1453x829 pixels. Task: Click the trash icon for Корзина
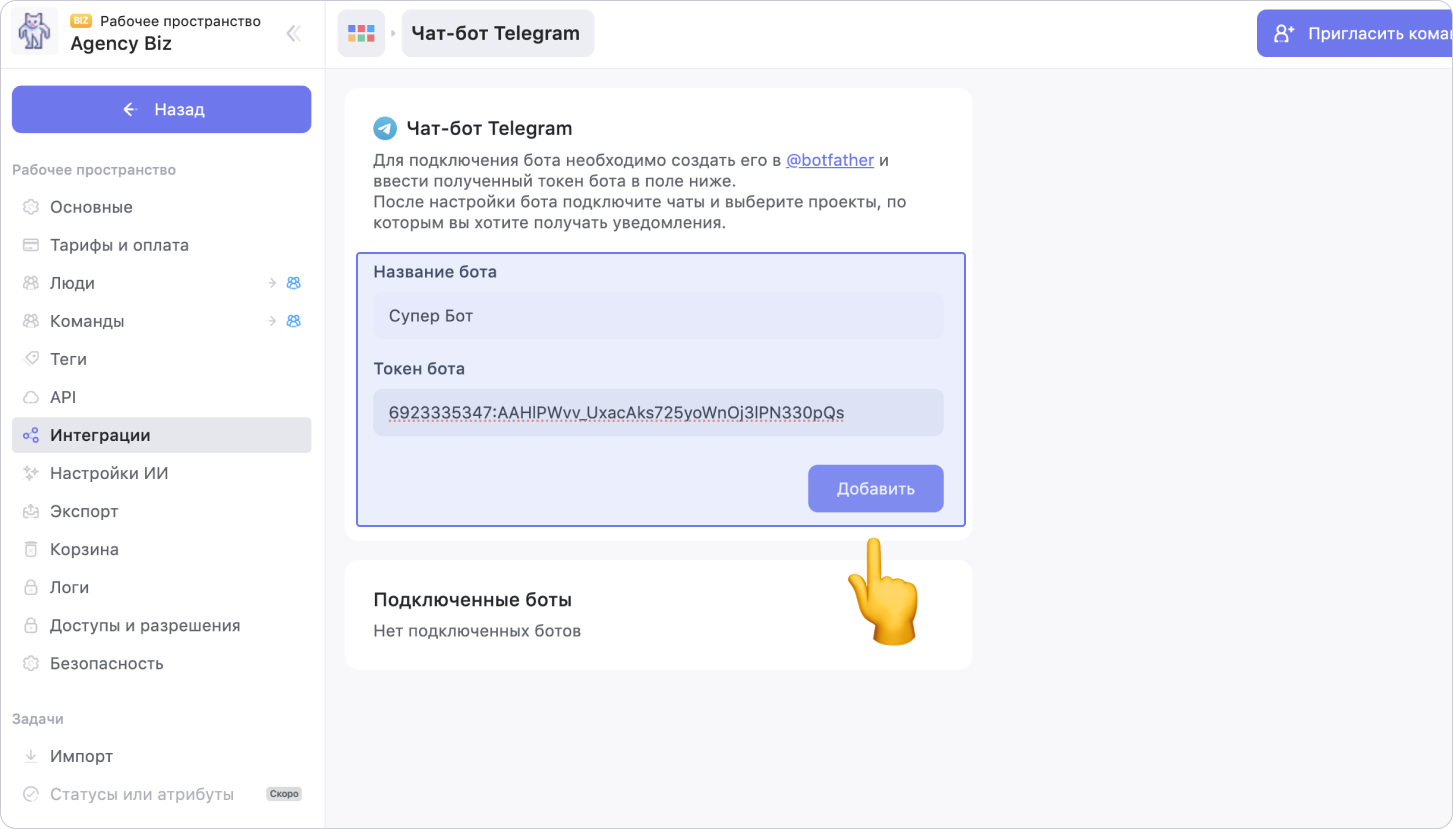31,549
